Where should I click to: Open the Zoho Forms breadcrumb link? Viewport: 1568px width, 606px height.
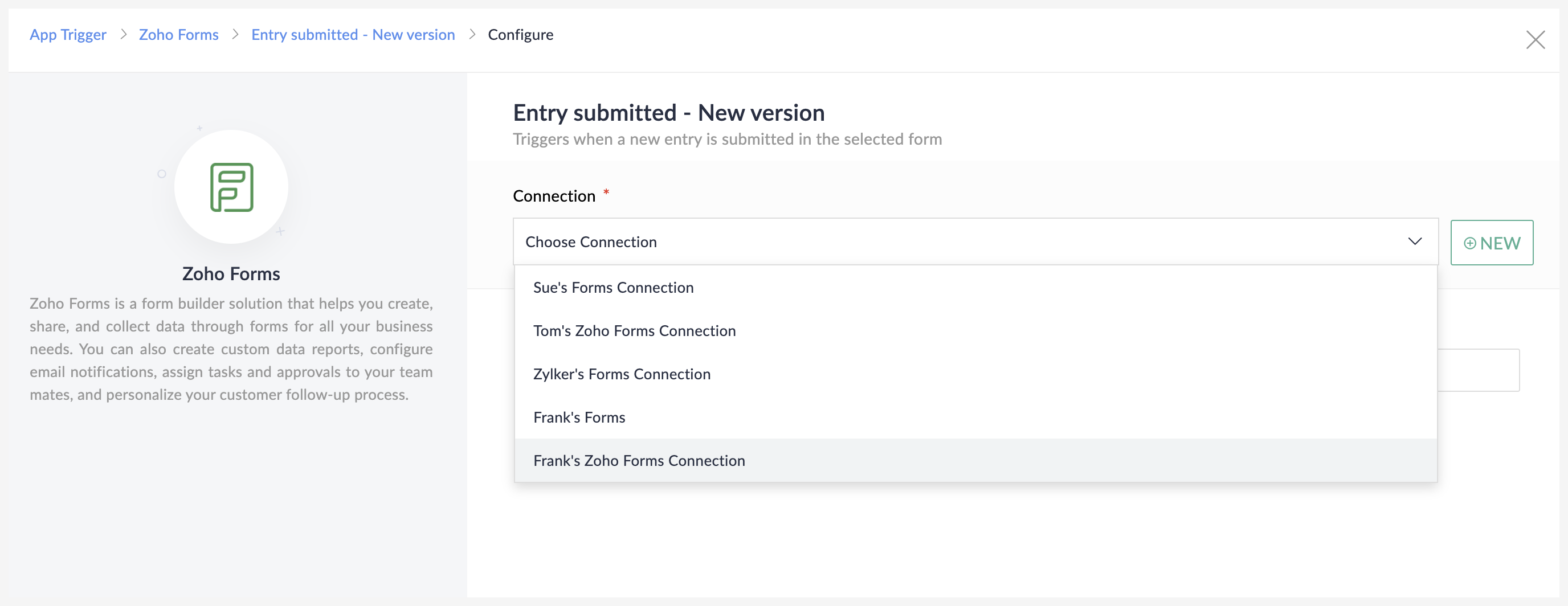click(178, 35)
